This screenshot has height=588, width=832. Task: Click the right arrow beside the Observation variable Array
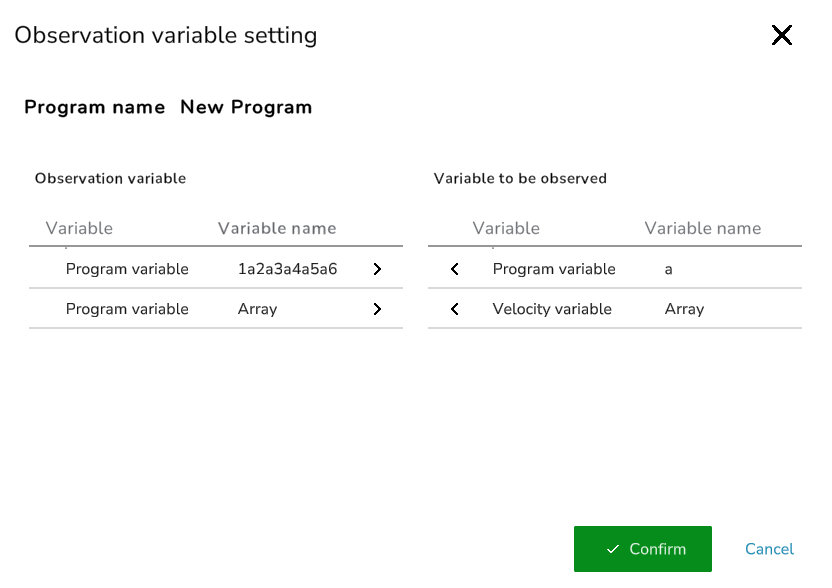[x=377, y=309]
